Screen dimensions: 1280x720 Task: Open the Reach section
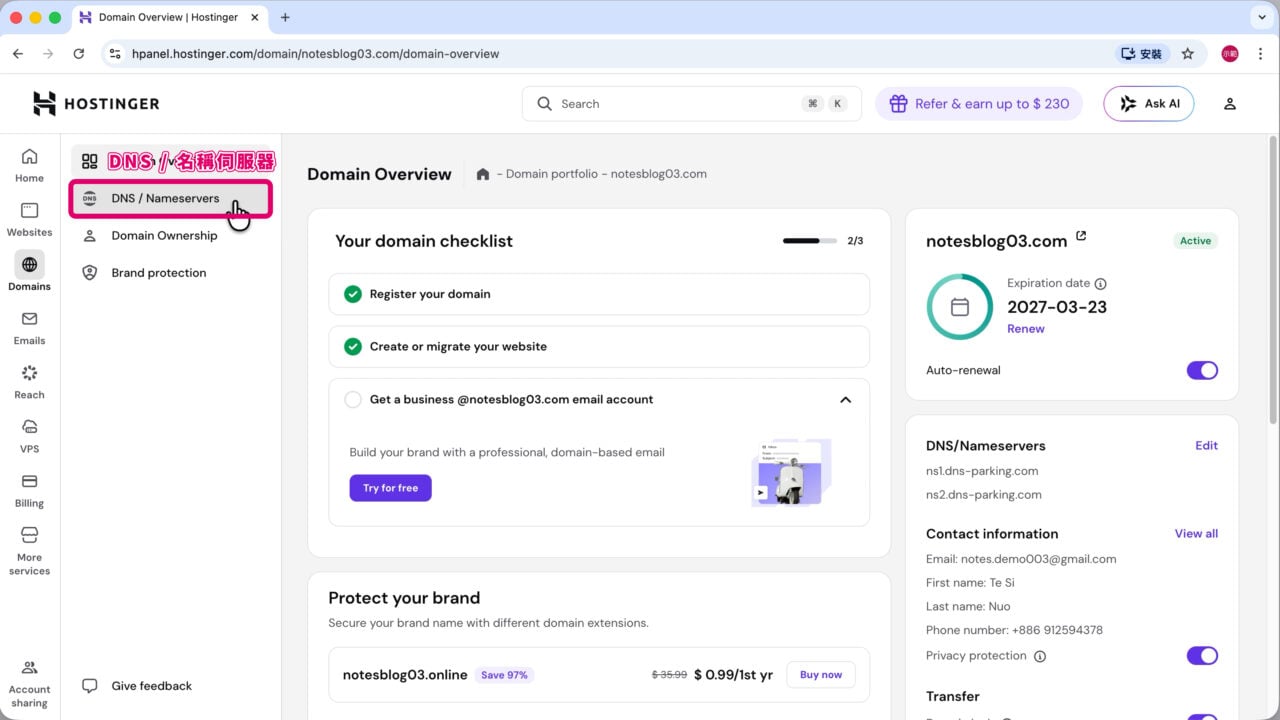coord(29,382)
